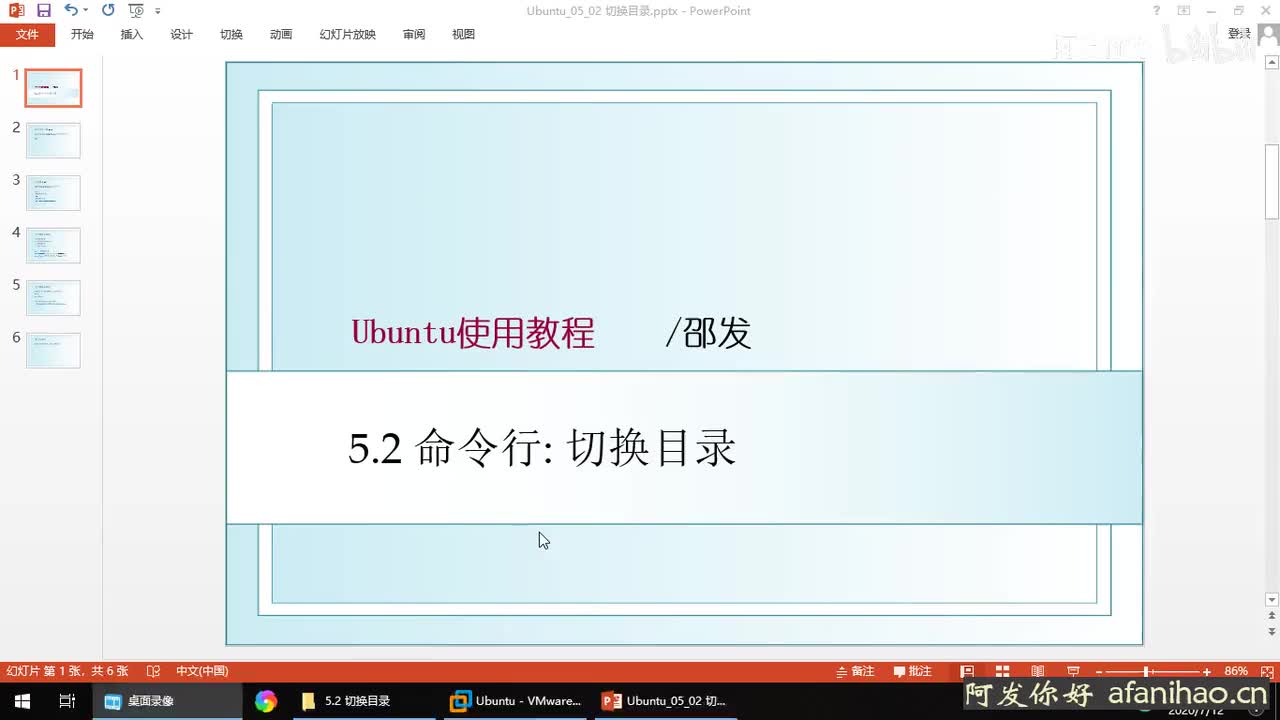
Task: Open the 切换 ribbon tab
Action: coord(231,34)
